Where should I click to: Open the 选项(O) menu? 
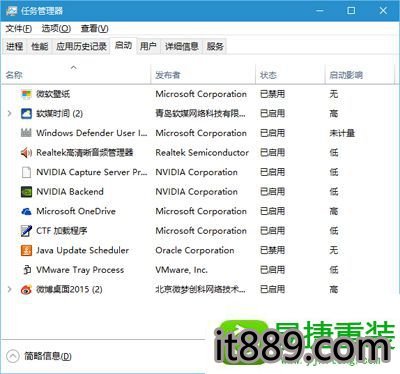pyautogui.click(x=56, y=29)
